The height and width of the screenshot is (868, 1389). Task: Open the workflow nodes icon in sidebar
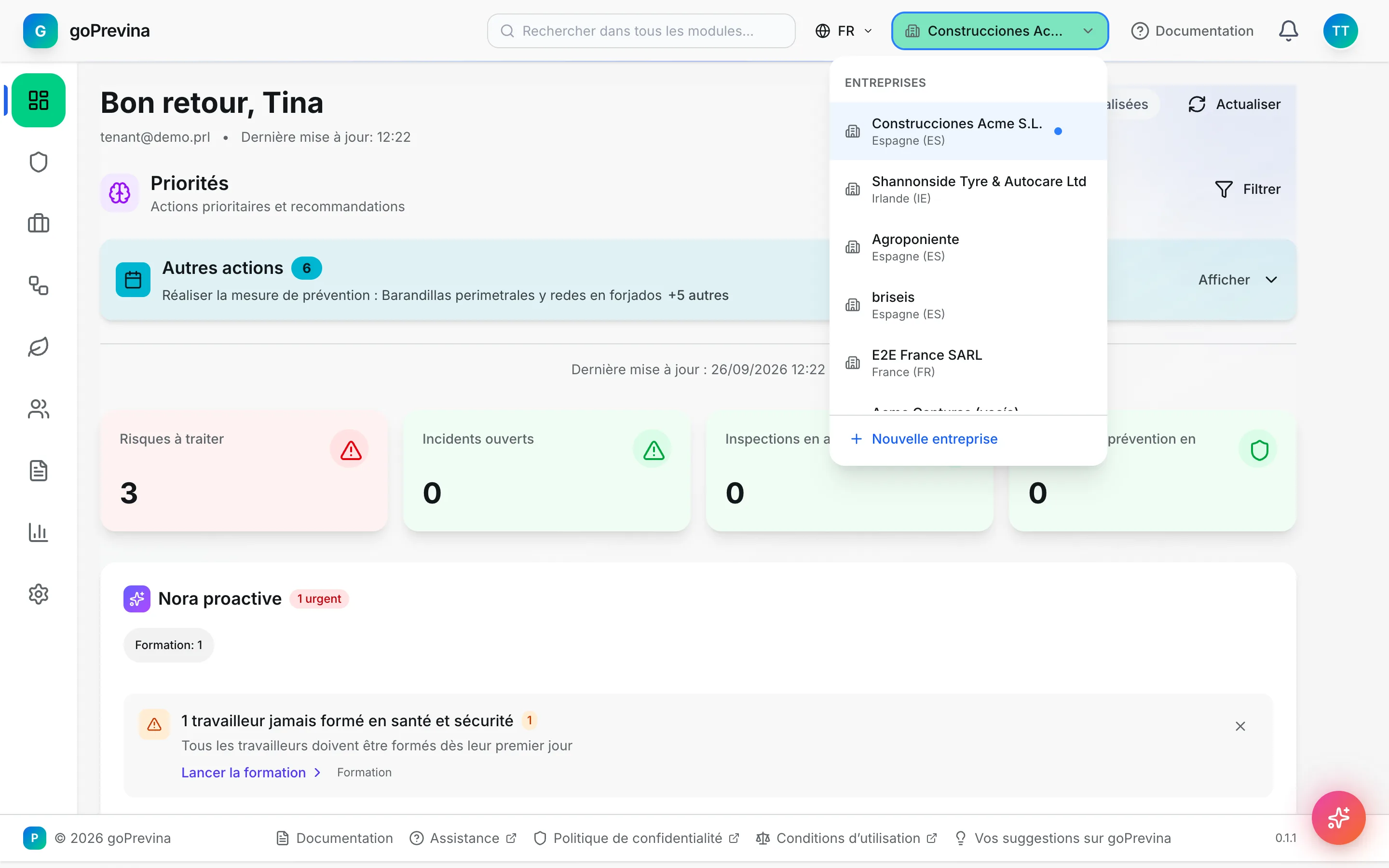(39, 285)
